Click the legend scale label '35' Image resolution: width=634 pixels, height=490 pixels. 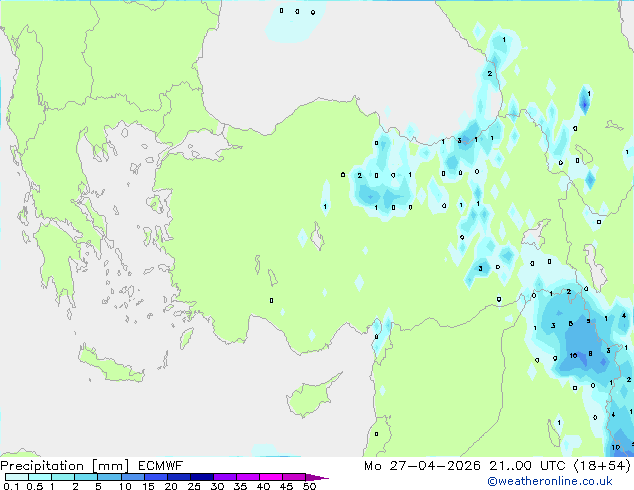[240, 486]
